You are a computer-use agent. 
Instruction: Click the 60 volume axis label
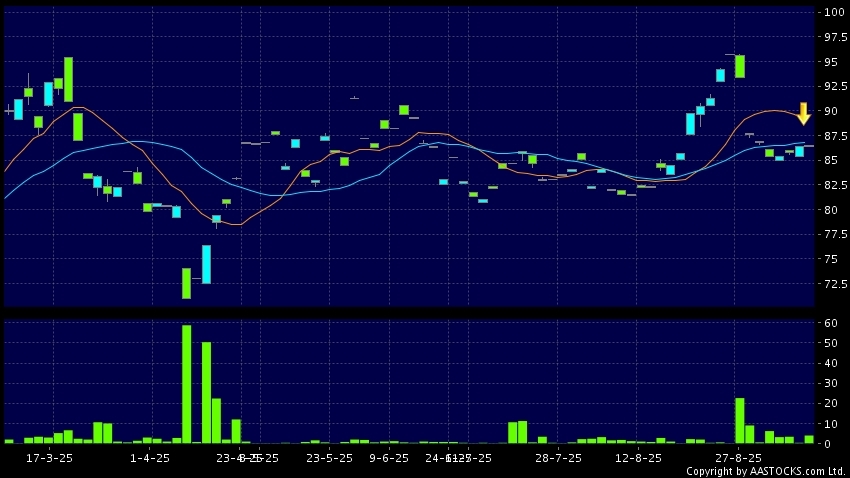point(830,323)
